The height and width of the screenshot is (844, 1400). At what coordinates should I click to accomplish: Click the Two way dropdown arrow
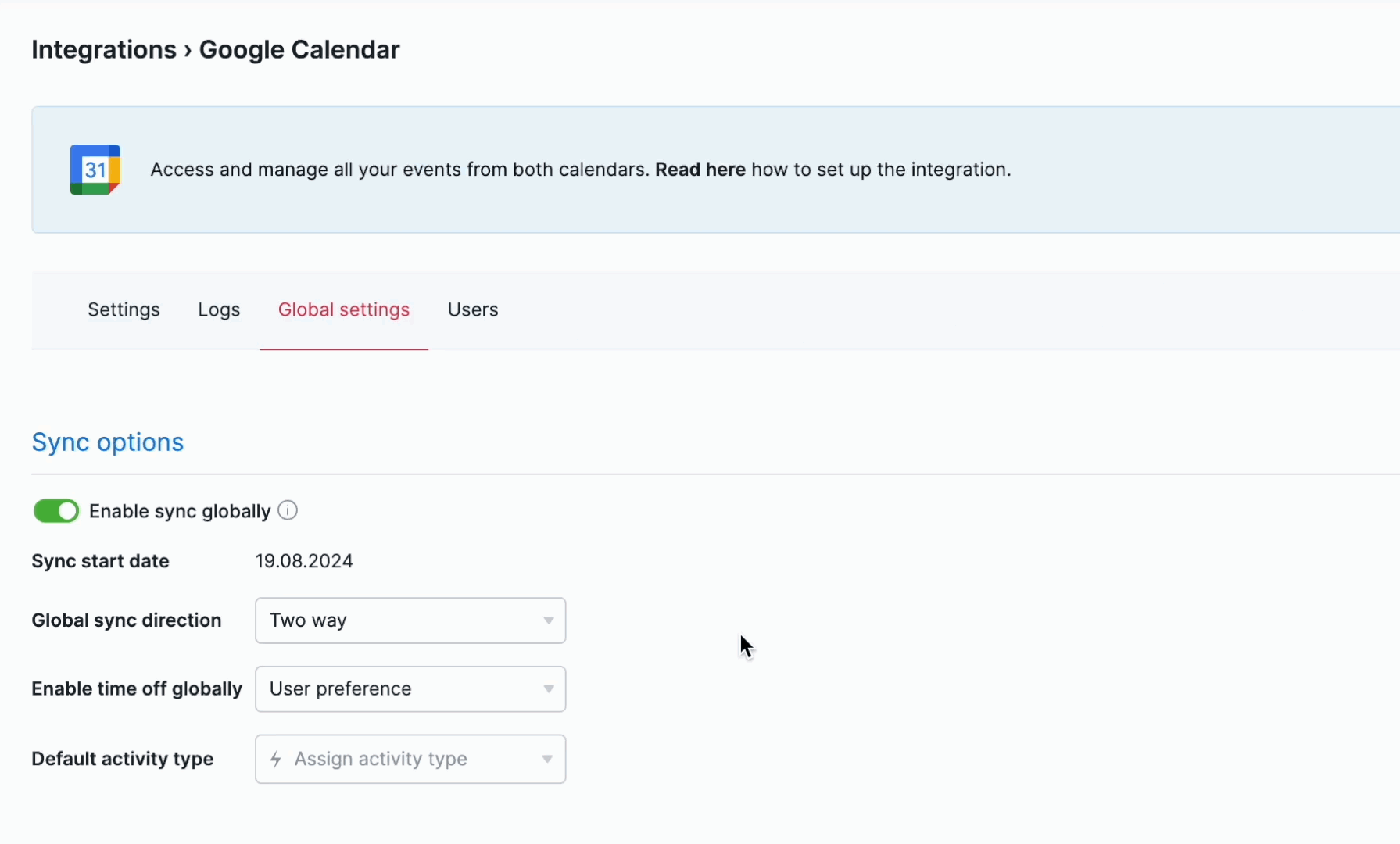point(549,620)
